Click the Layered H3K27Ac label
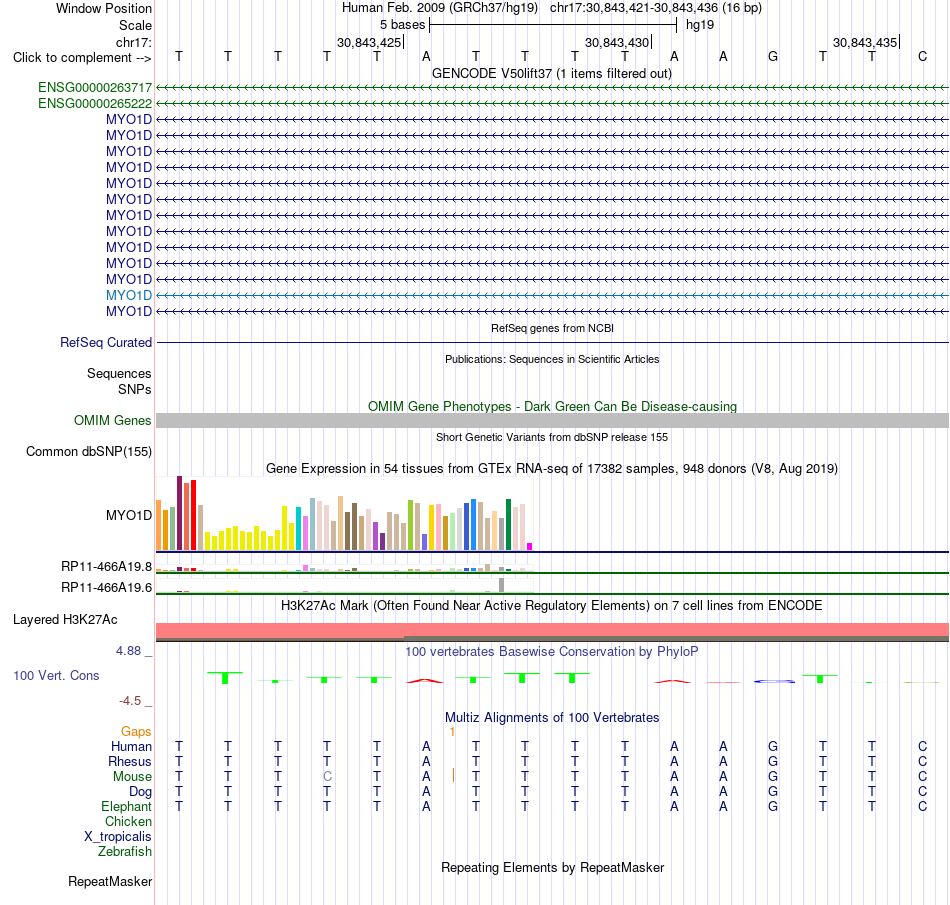The image size is (950, 905). pos(65,620)
